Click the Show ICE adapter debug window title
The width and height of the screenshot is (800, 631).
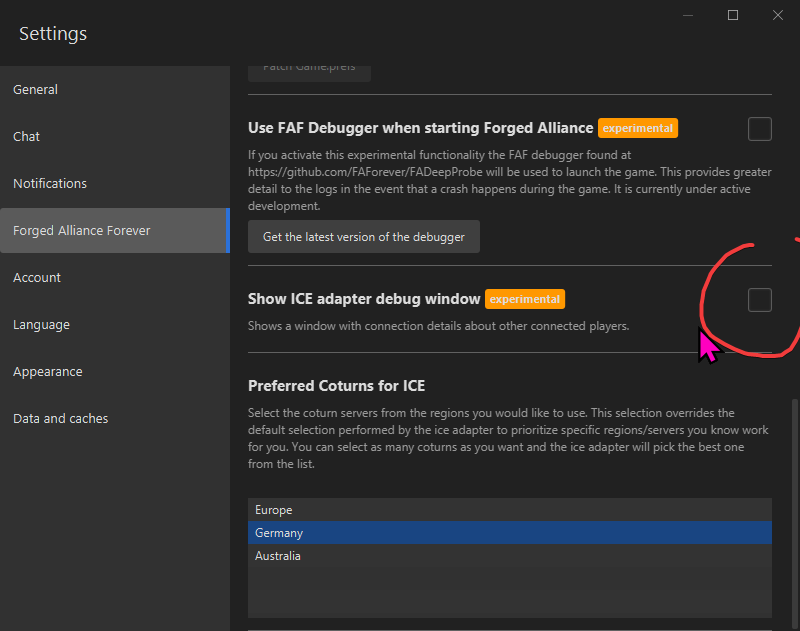pyautogui.click(x=364, y=298)
